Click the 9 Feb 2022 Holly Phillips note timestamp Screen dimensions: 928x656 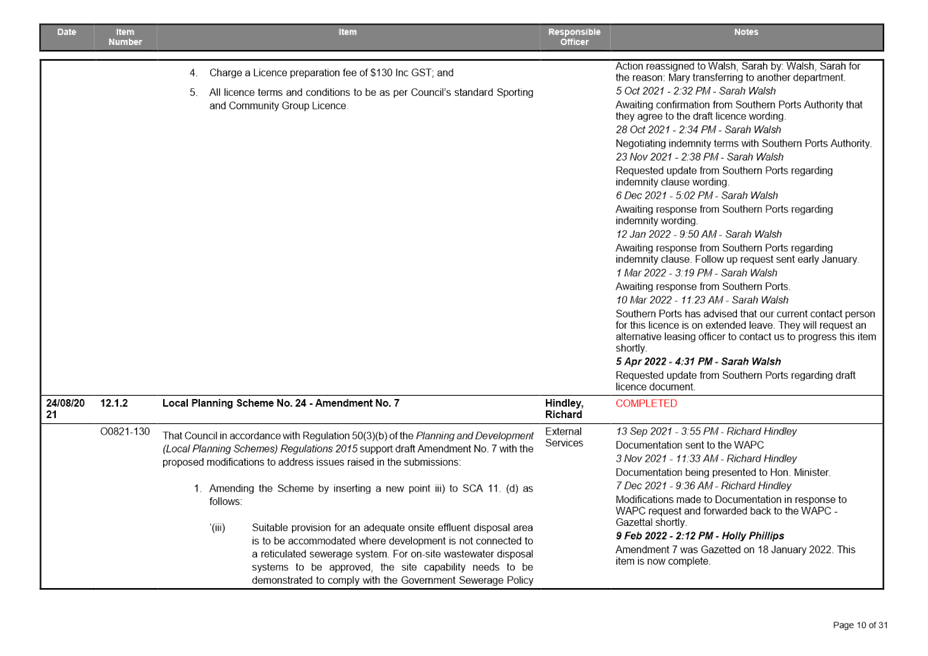click(x=686, y=536)
